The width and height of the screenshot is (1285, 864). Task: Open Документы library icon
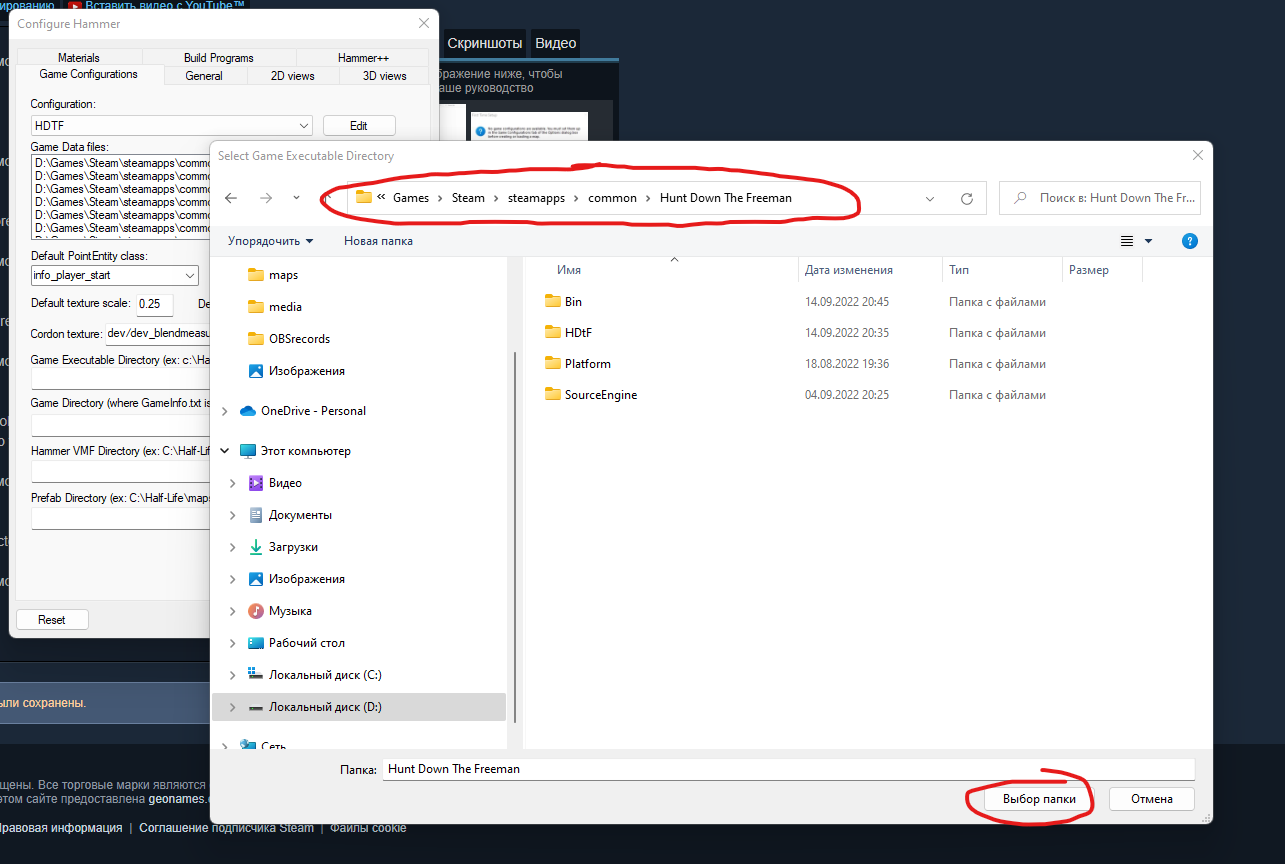[255, 515]
